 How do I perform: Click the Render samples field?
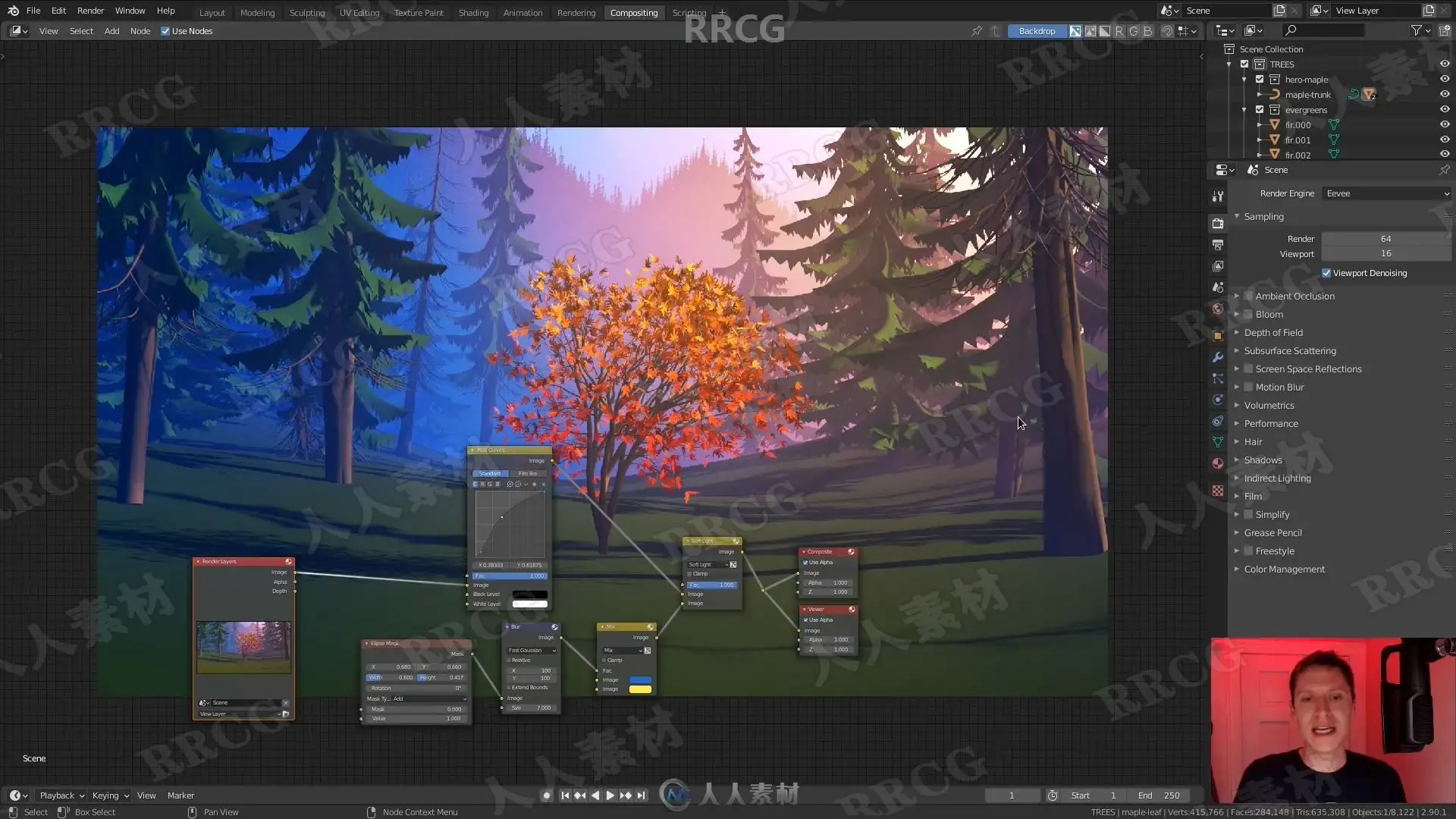(1385, 239)
